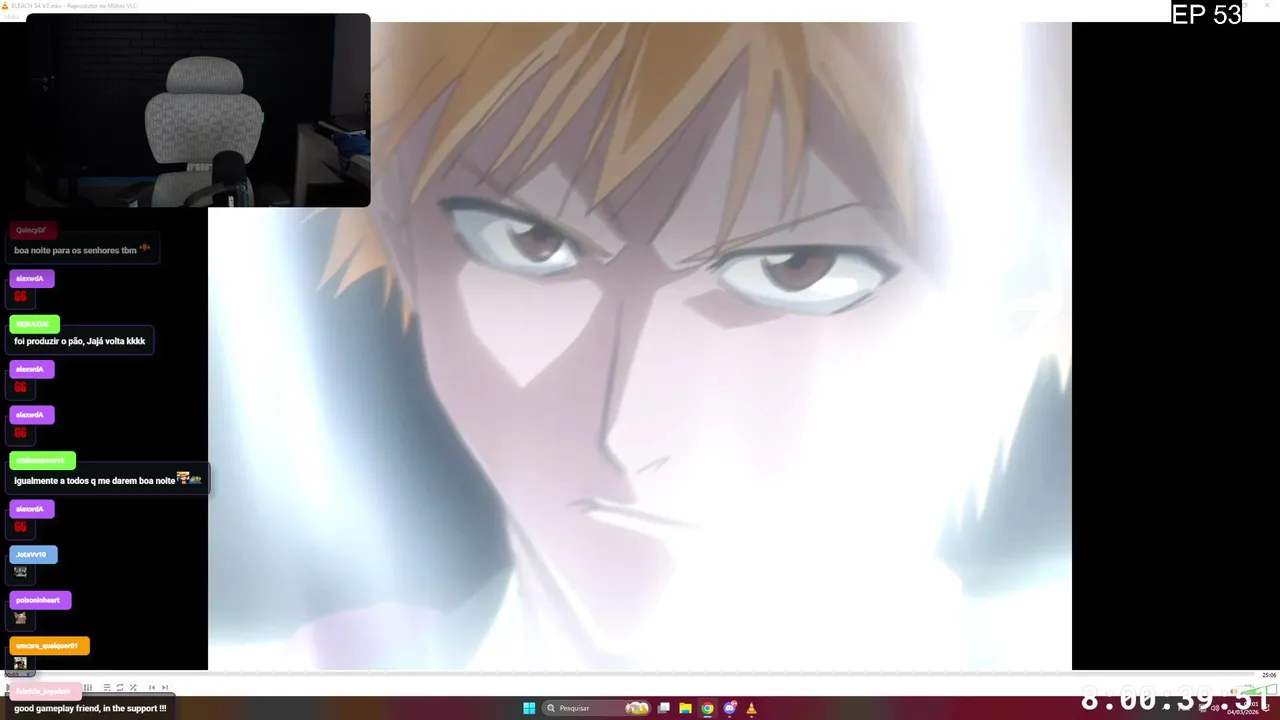Open the Windows Start menu

pyautogui.click(x=529, y=708)
